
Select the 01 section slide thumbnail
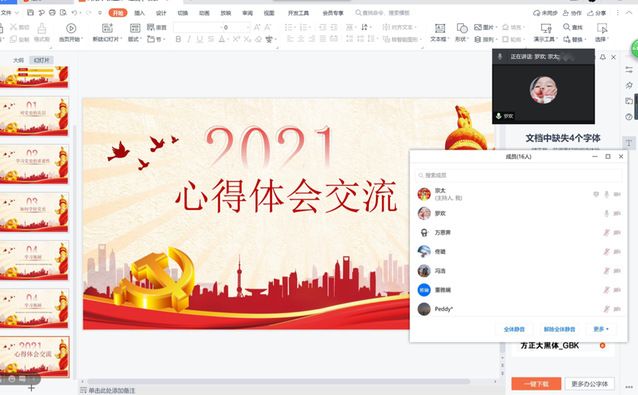[34, 116]
